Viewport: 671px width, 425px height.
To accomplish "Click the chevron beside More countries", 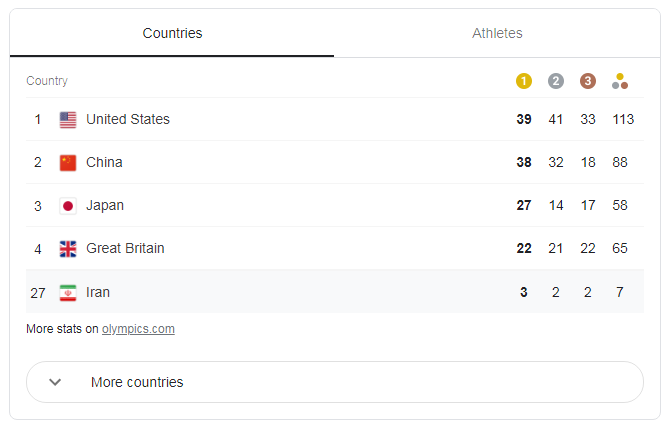I will point(55,382).
